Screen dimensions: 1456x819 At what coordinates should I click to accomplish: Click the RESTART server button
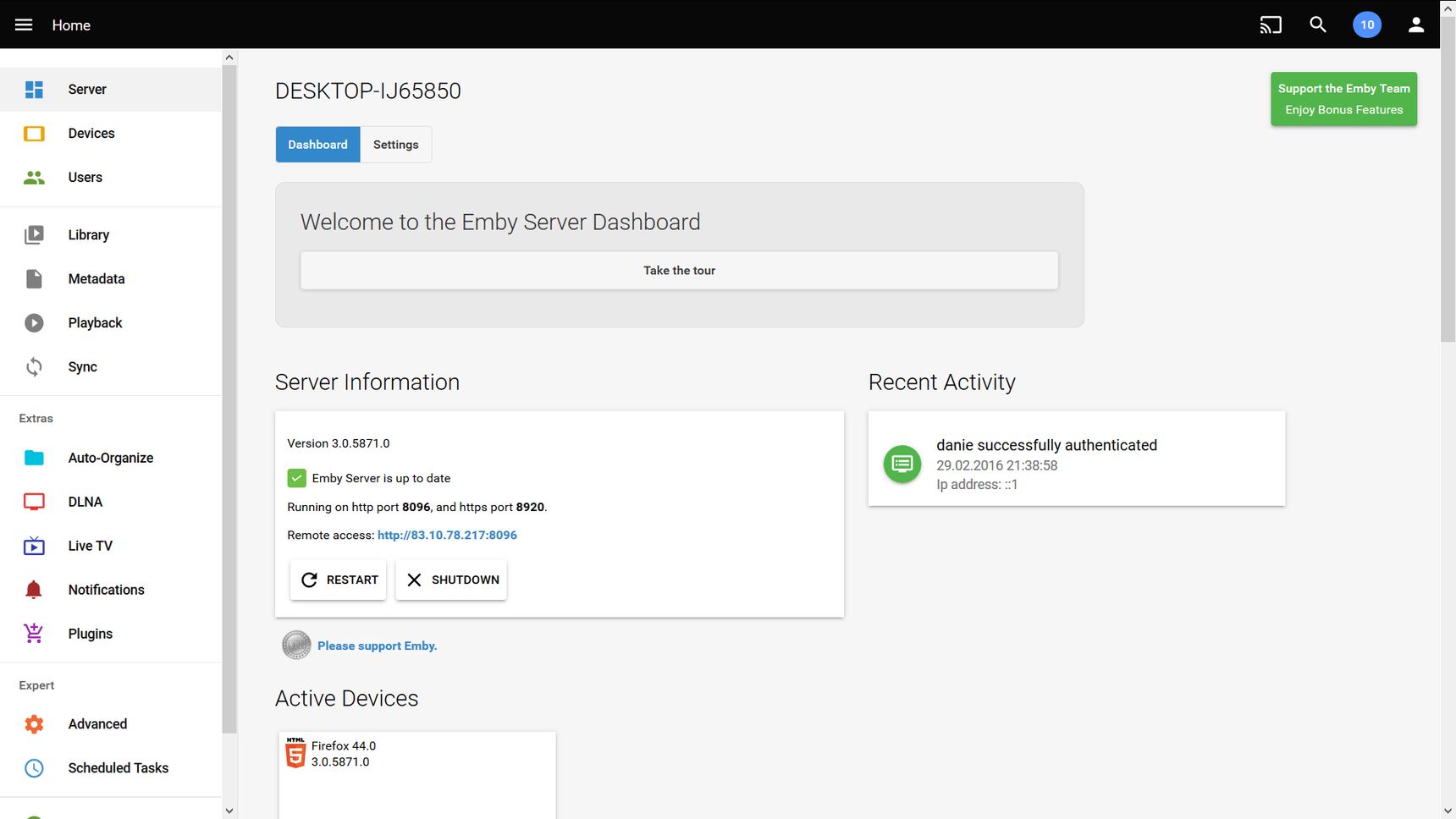coord(338,580)
